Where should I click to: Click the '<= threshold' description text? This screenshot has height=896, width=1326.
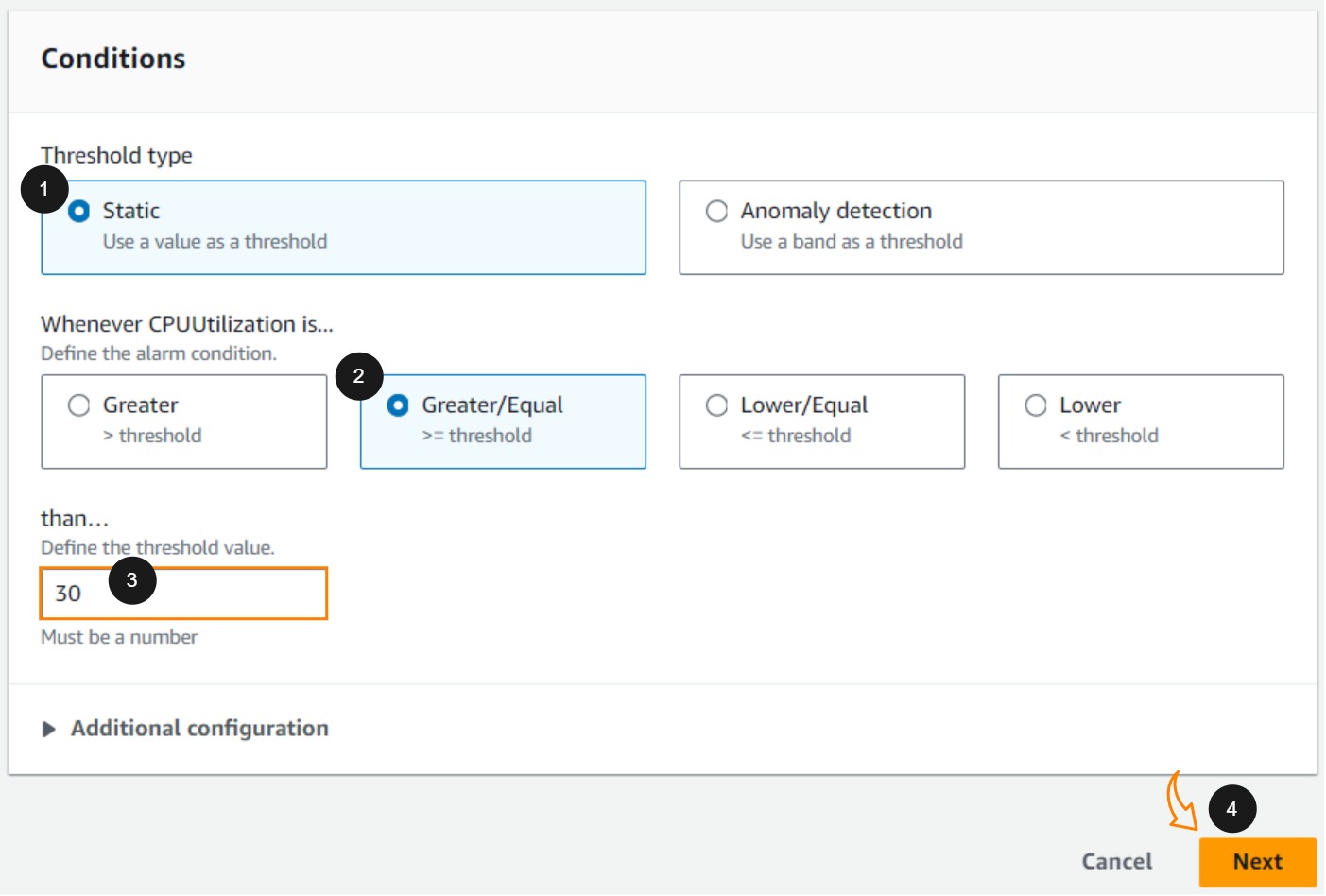click(796, 436)
